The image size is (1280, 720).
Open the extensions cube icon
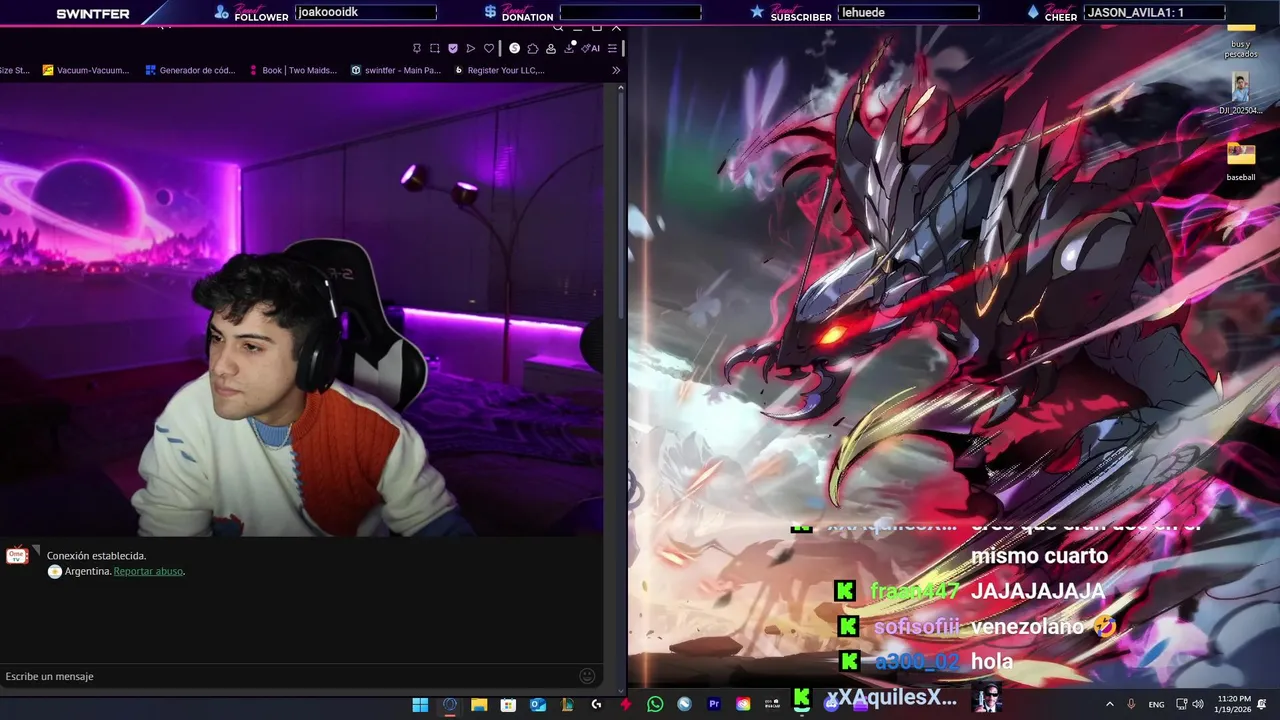pyautogui.click(x=533, y=48)
